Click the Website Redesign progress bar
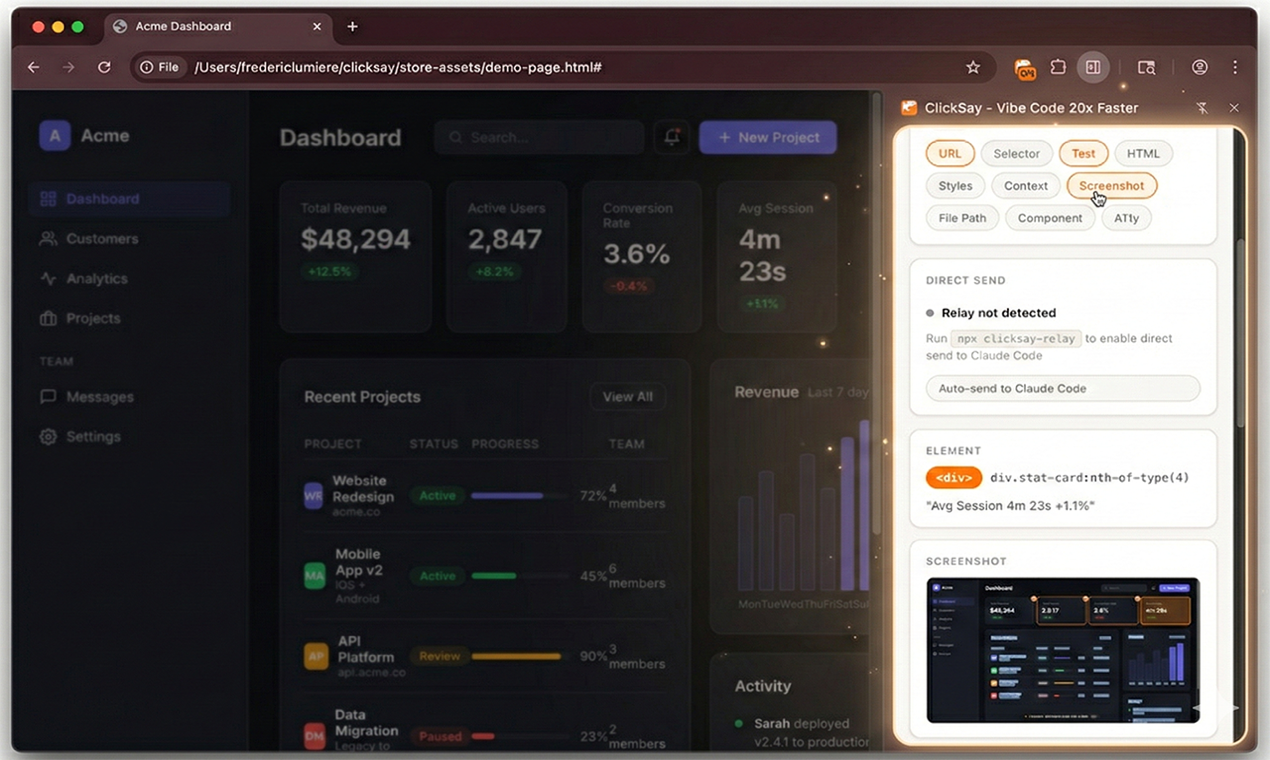The width and height of the screenshot is (1270, 760). tap(520, 496)
